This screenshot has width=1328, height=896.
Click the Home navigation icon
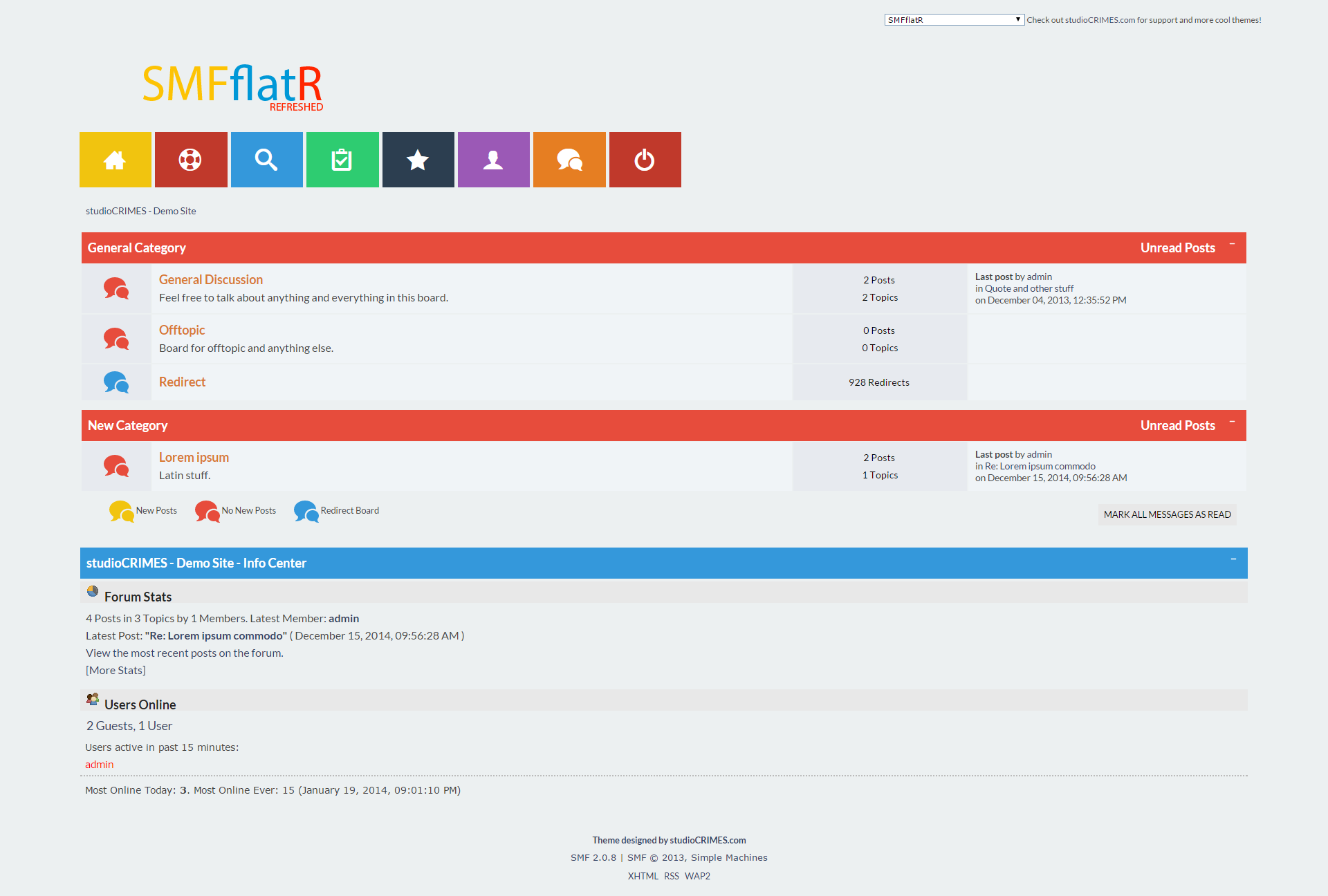(115, 160)
